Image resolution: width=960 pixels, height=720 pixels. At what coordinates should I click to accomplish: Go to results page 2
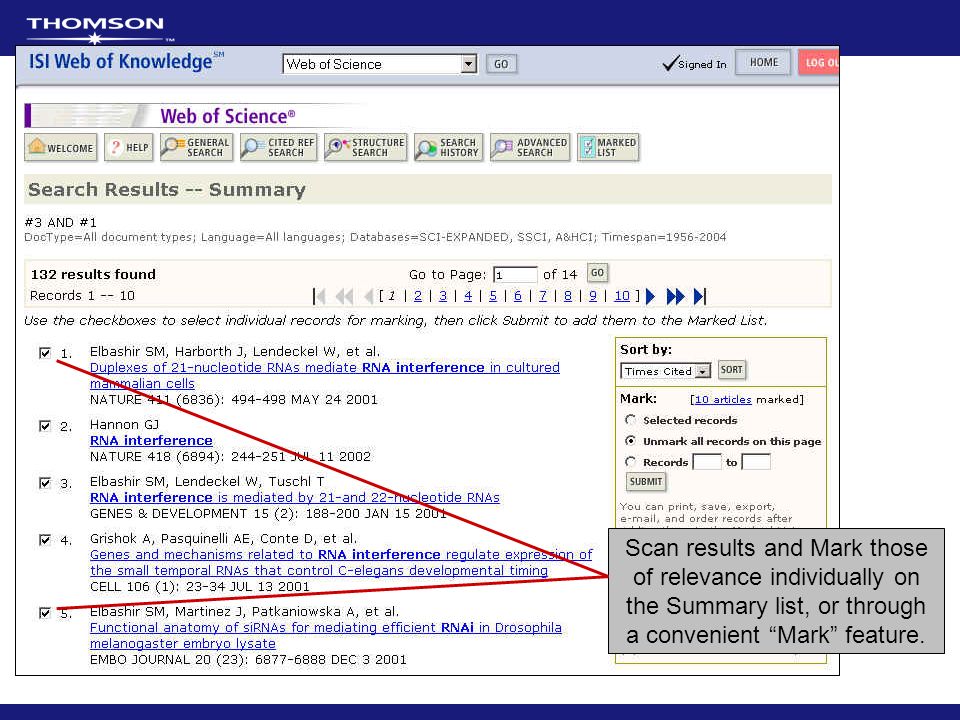(x=418, y=296)
